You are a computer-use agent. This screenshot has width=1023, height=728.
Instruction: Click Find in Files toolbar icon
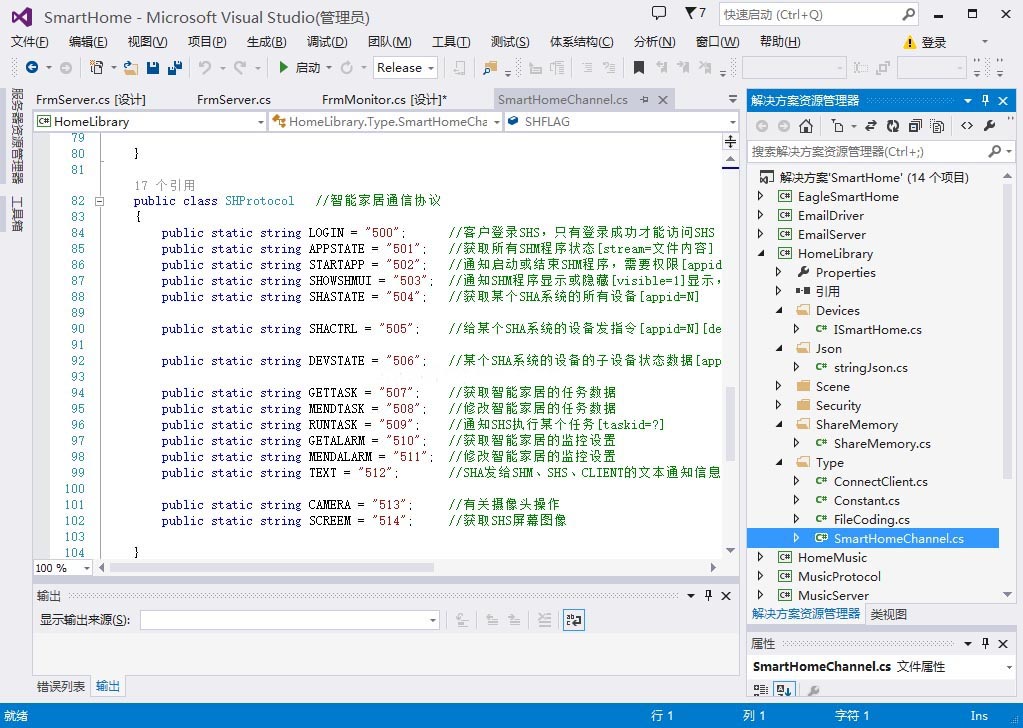click(489, 67)
